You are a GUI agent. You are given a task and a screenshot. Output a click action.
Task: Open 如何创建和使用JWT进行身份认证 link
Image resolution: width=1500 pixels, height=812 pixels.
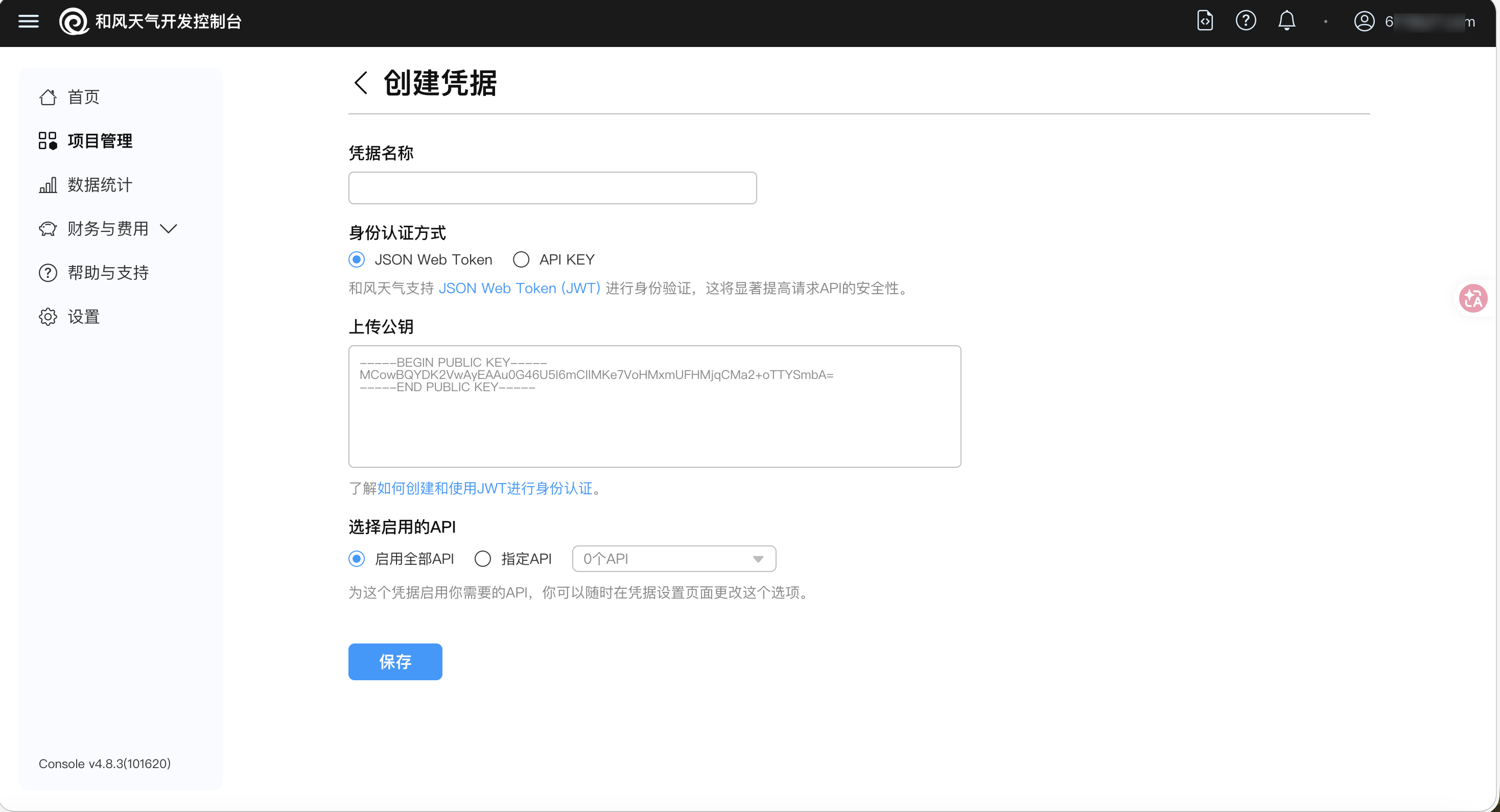tap(484, 488)
